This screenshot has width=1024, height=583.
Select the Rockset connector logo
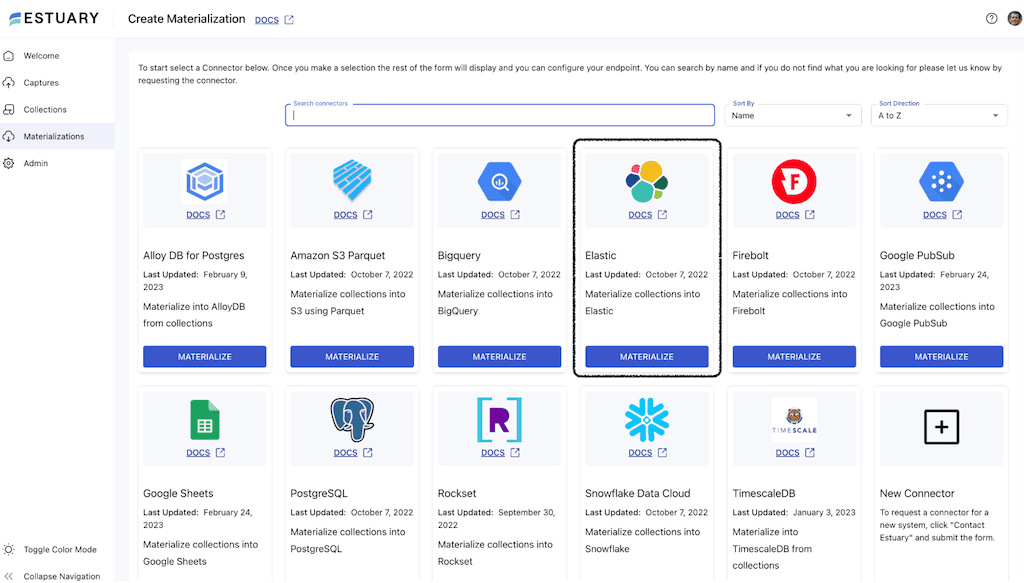click(499, 421)
